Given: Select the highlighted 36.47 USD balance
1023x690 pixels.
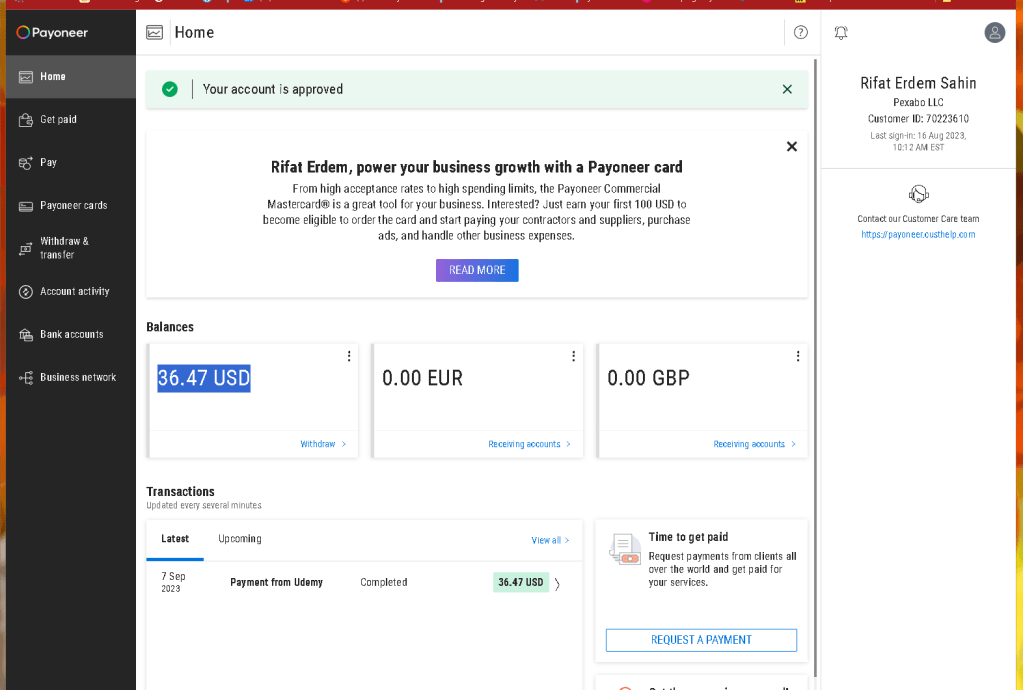Looking at the screenshot, I should tap(204, 378).
